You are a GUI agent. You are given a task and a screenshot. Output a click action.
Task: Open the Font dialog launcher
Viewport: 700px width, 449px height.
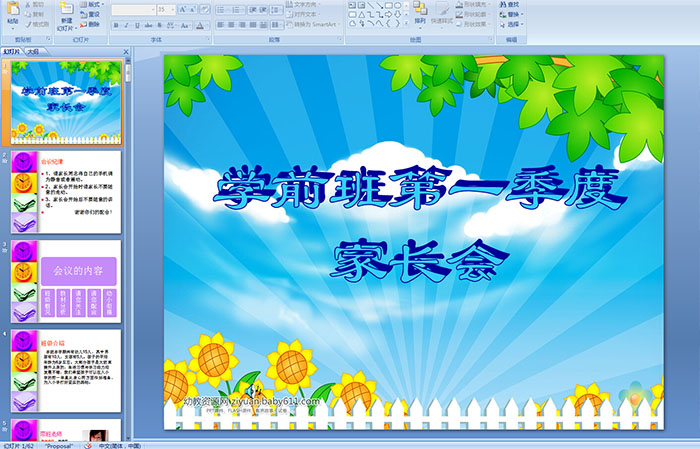pyautogui.click(x=208, y=40)
